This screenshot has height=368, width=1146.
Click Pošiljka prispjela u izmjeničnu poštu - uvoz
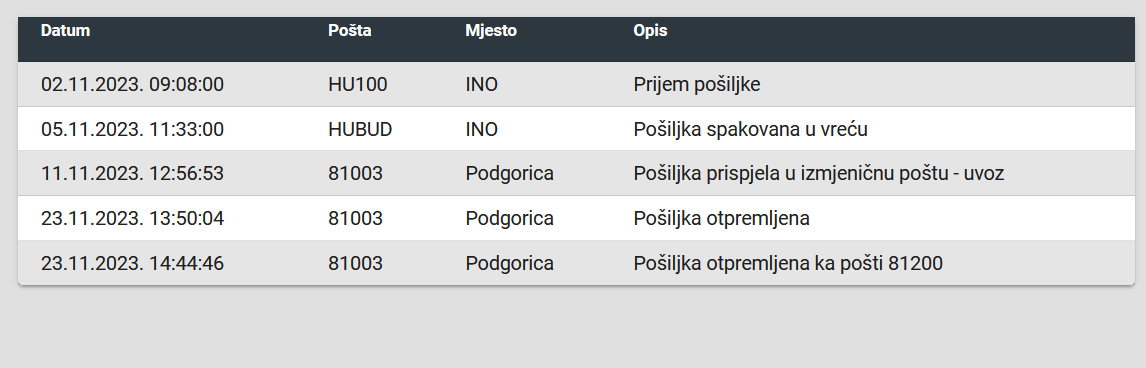tap(819, 174)
